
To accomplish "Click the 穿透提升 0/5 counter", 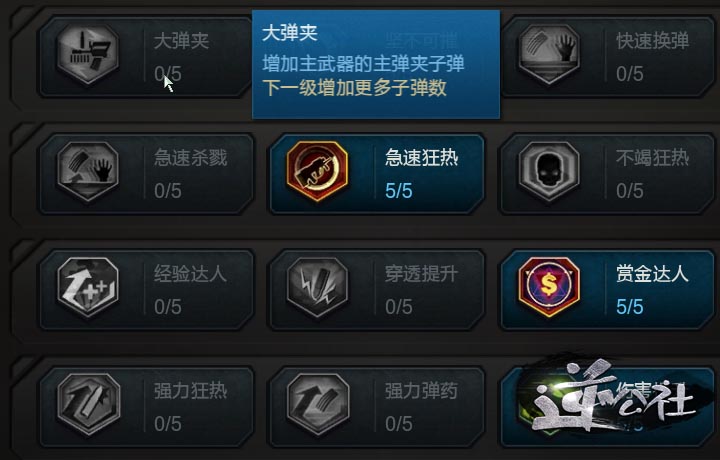I will click(399, 307).
